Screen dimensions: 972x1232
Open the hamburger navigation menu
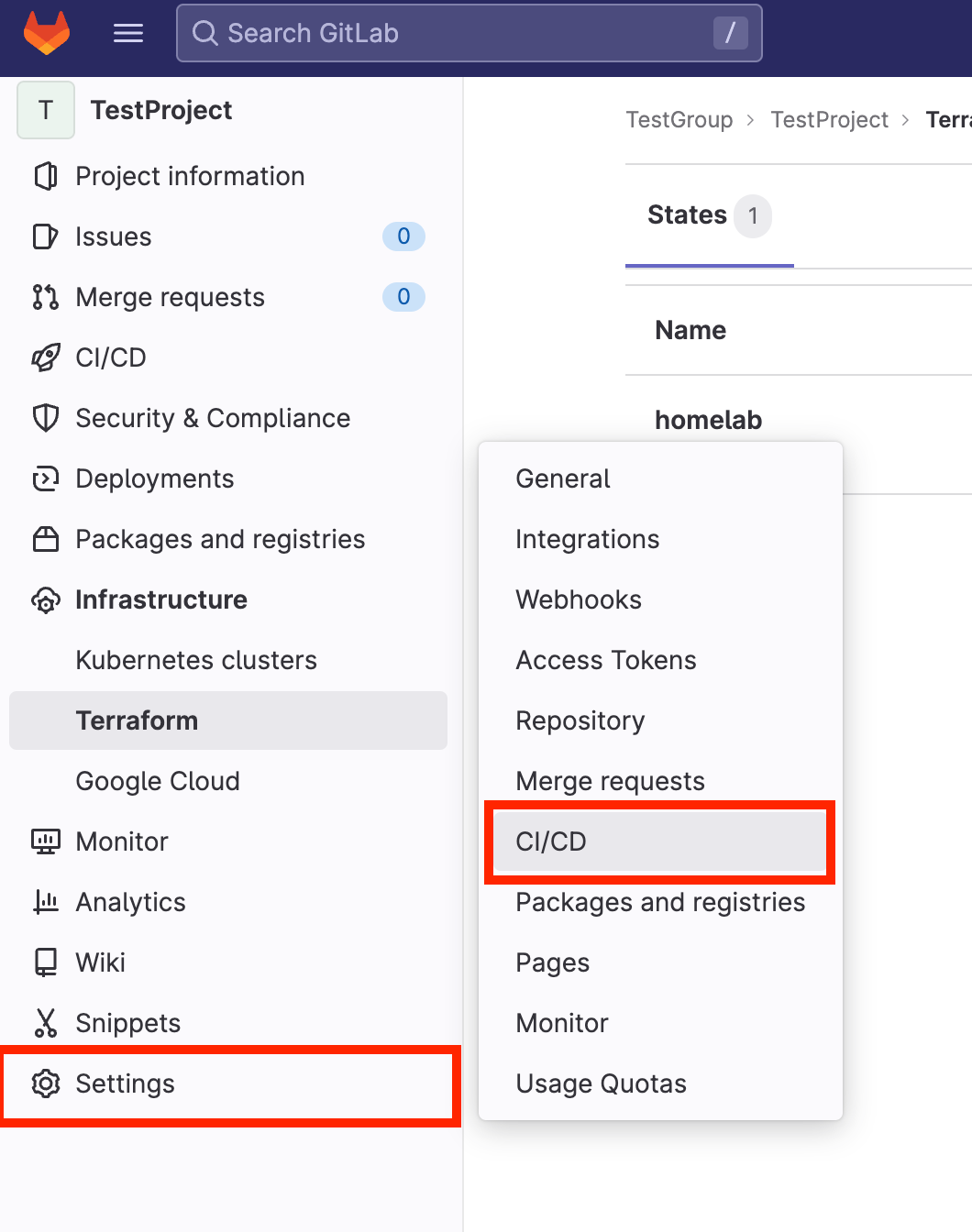127,32
